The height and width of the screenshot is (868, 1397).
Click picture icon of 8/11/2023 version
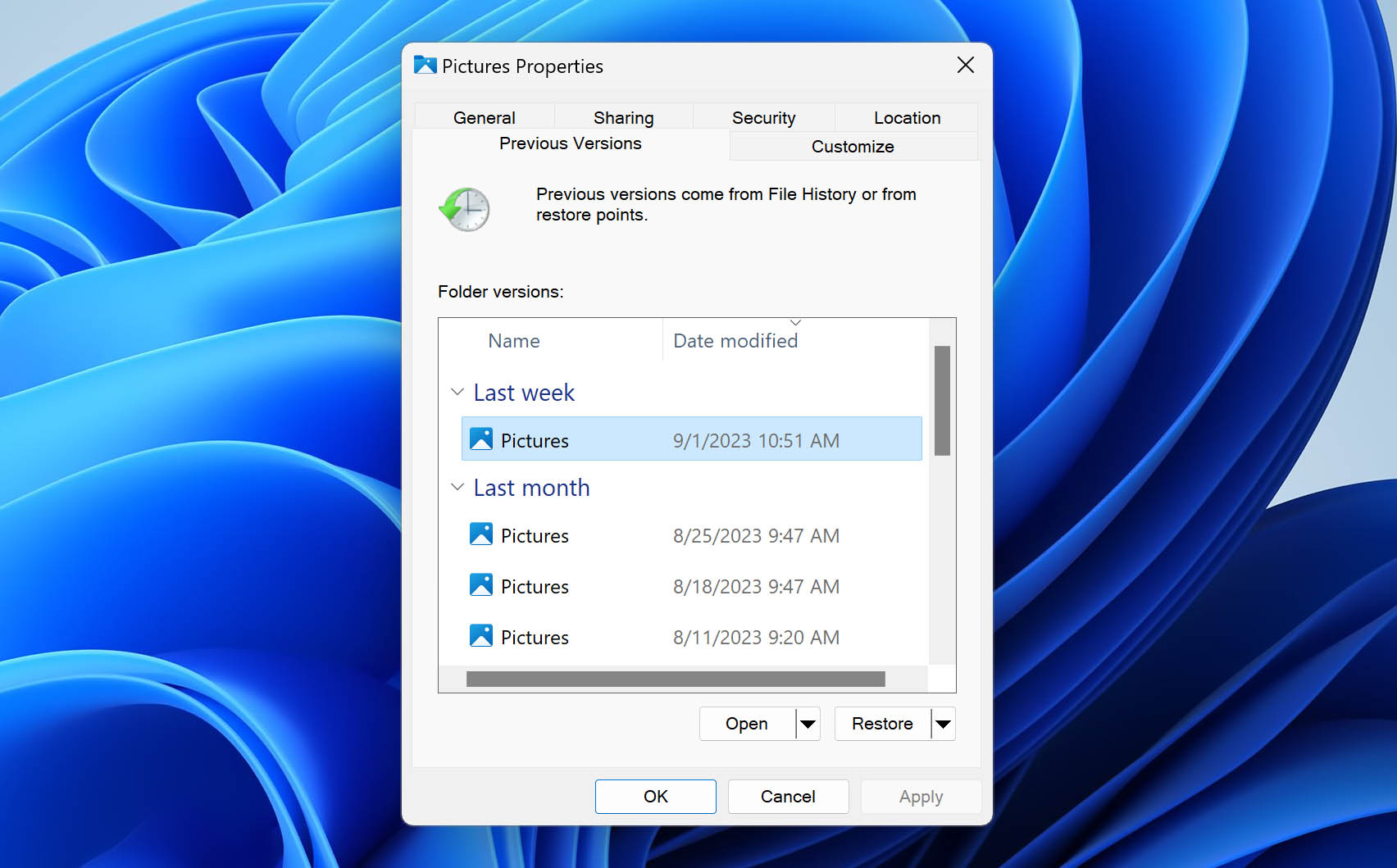(x=481, y=636)
